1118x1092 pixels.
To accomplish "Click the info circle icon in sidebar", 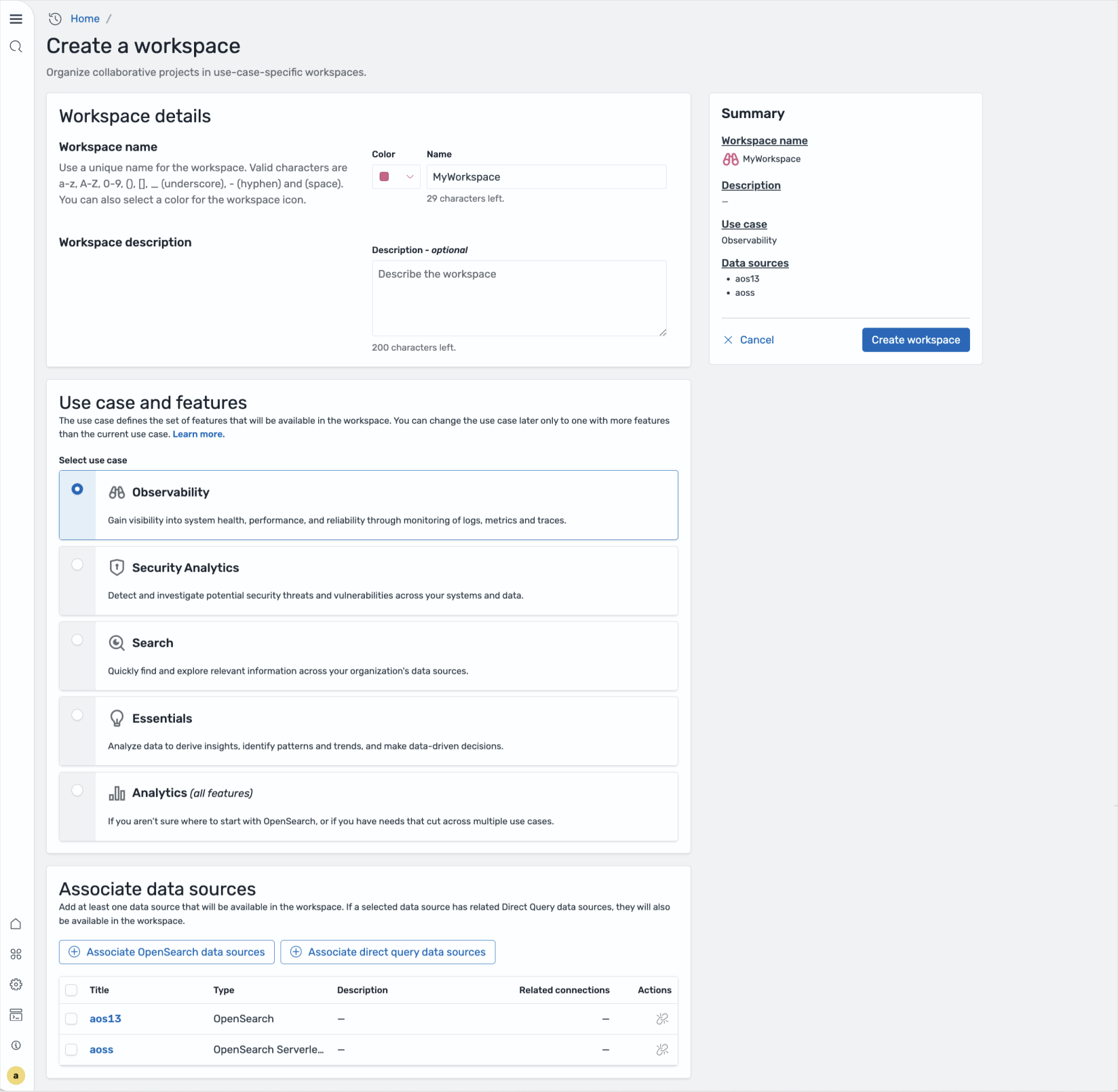I will point(16,1045).
